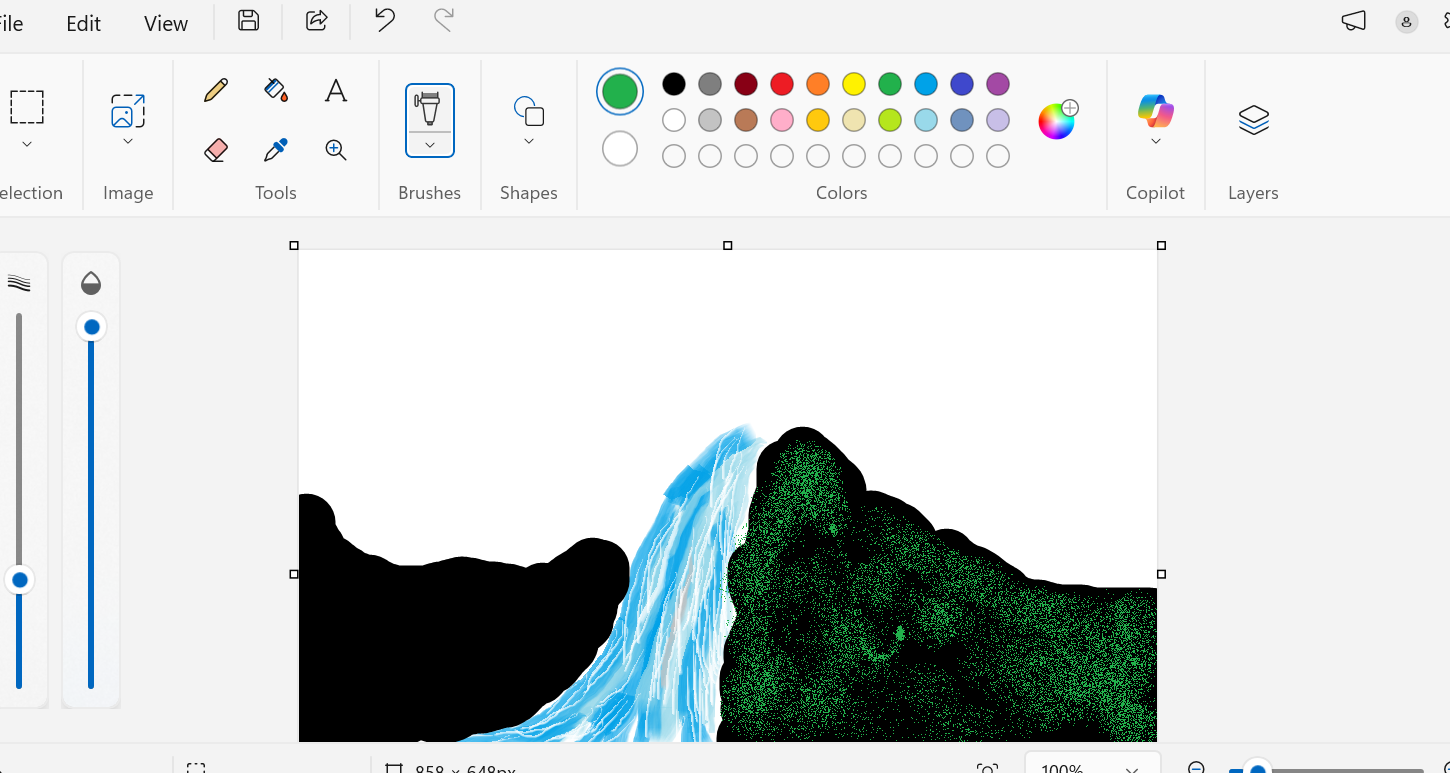Pick a color with the Color picker tool
The height and width of the screenshot is (773, 1450).
[275, 150]
